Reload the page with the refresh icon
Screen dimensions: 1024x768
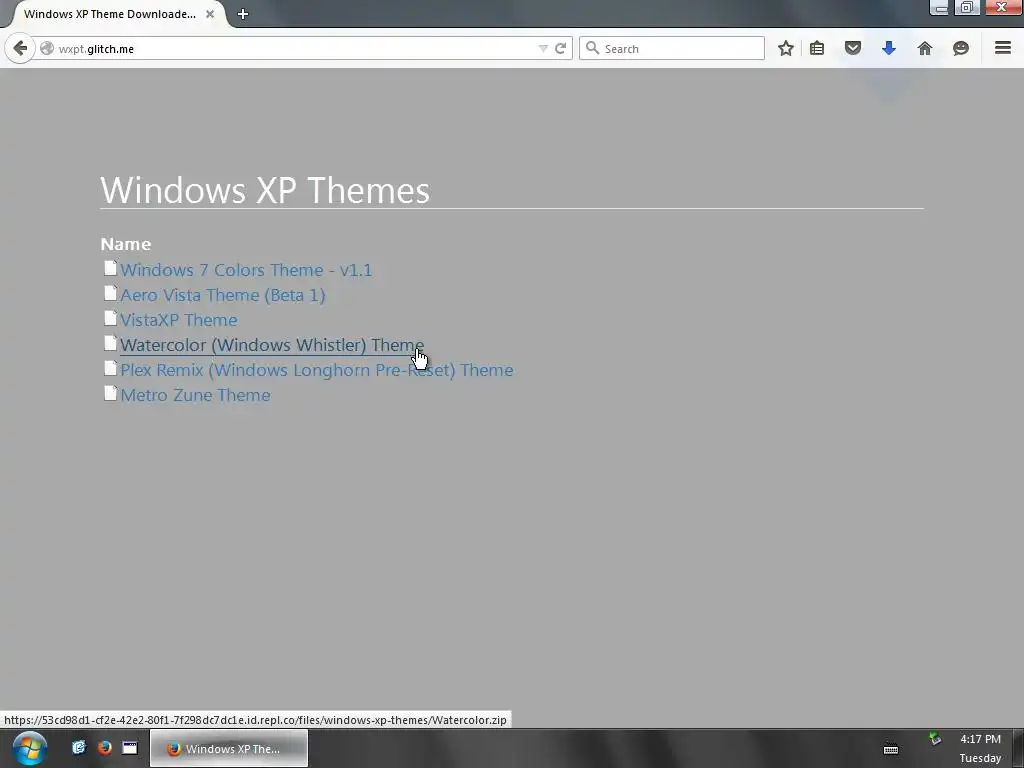pyautogui.click(x=560, y=48)
